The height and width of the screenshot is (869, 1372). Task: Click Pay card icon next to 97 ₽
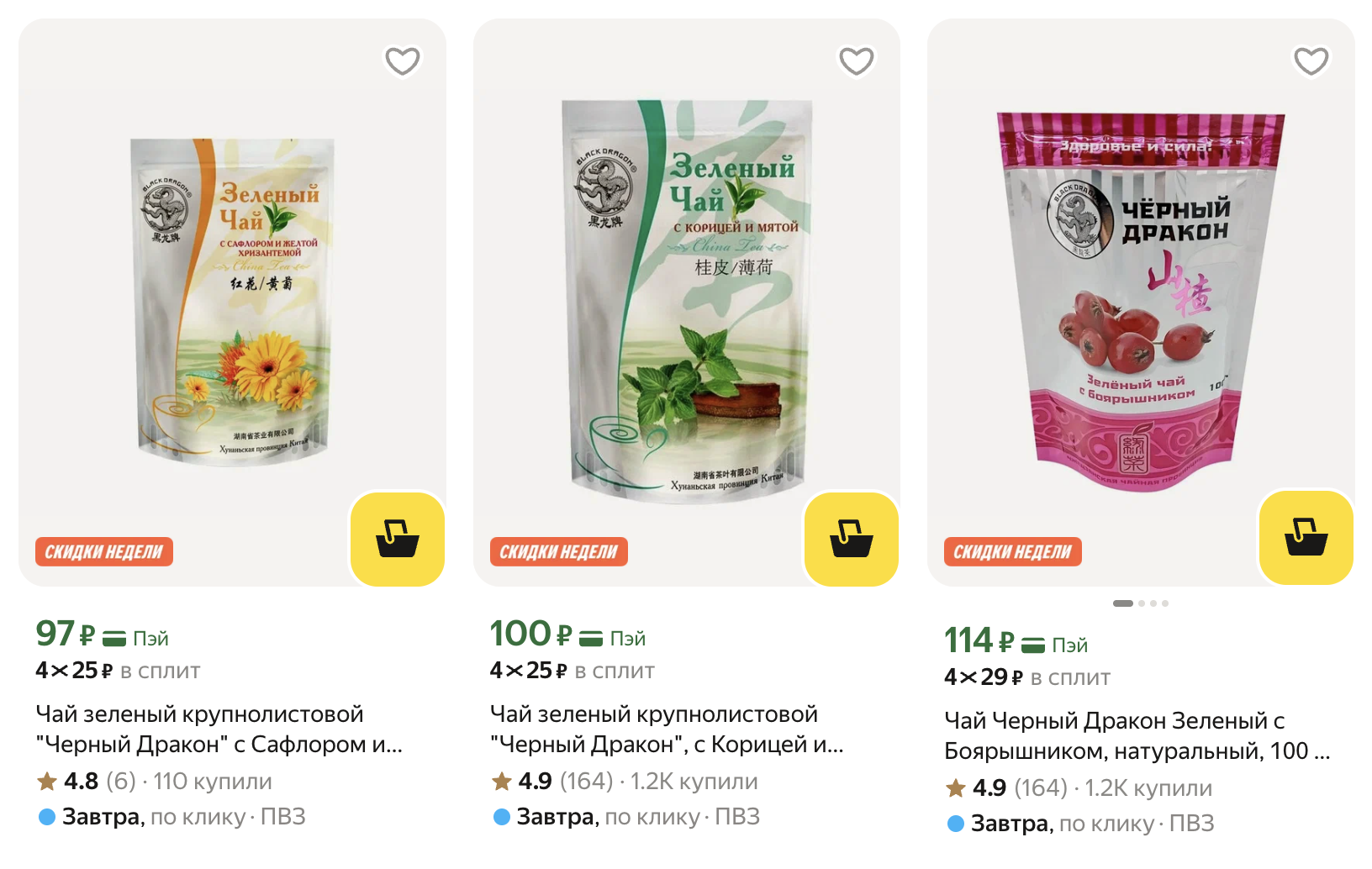click(x=114, y=639)
